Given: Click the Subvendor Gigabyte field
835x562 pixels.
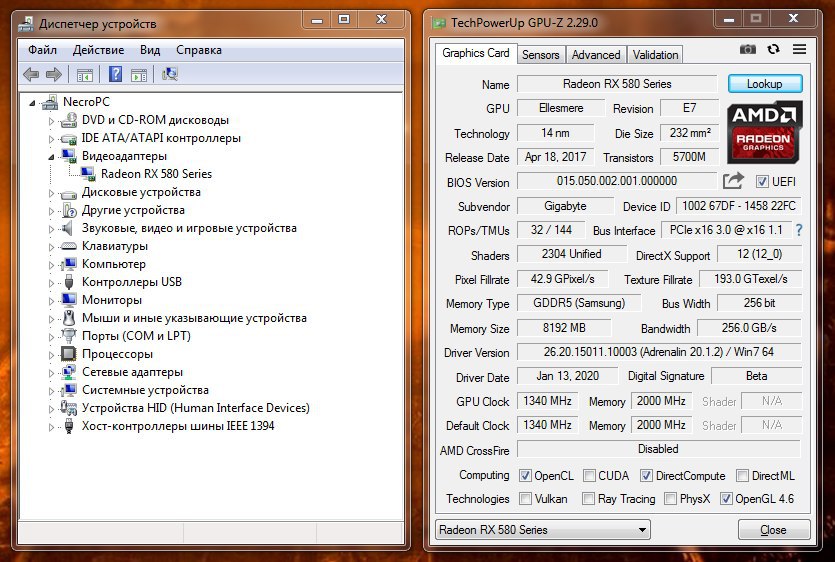Looking at the screenshot, I should tap(565, 206).
